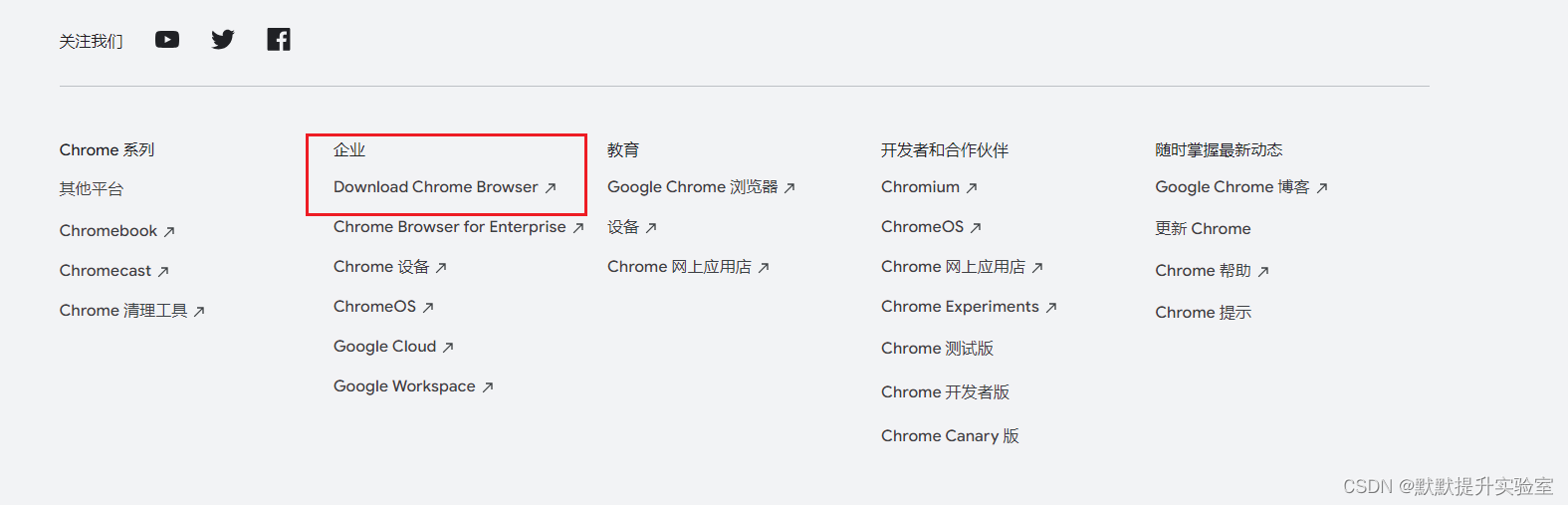
Task: Click the 开发者和合作伙伴 heading
Action: [945, 150]
